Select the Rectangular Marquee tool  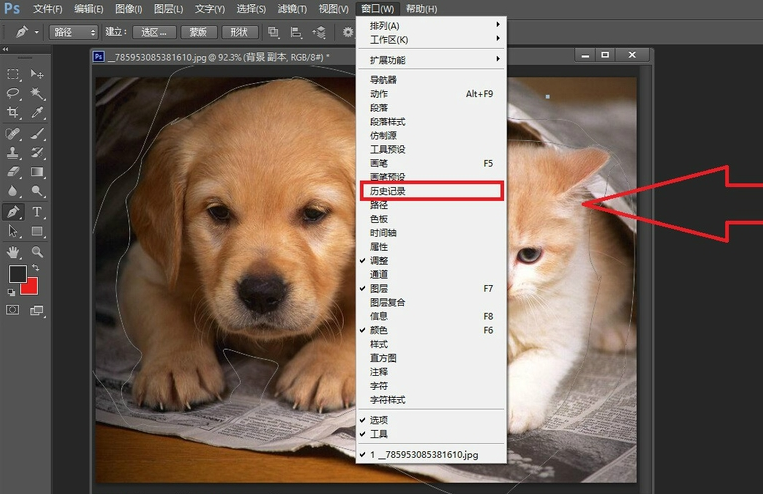coord(13,74)
